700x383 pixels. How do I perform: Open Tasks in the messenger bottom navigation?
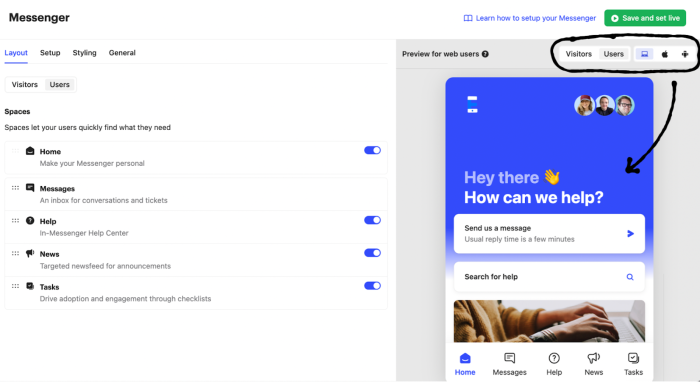(x=633, y=364)
